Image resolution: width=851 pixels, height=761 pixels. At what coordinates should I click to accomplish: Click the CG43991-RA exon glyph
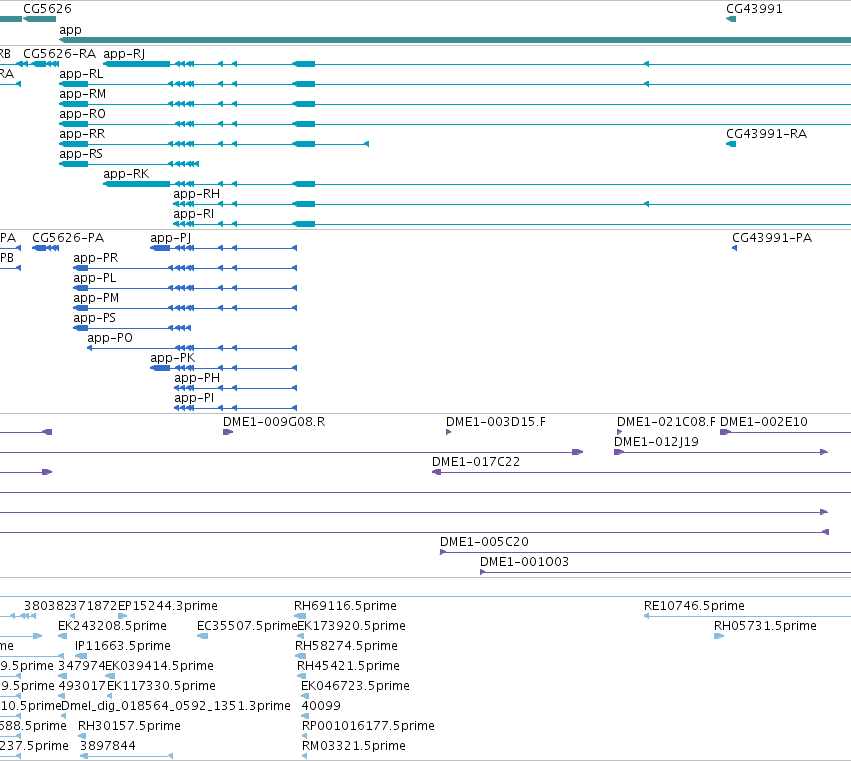tap(731, 144)
